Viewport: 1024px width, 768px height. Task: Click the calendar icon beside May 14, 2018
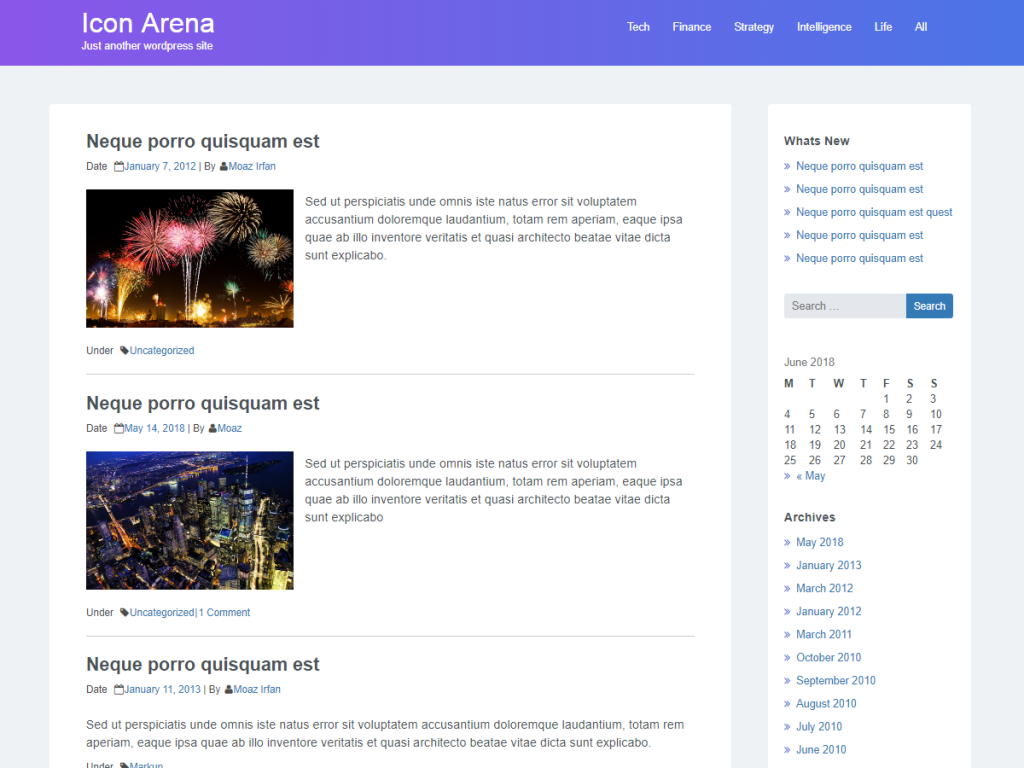(119, 427)
